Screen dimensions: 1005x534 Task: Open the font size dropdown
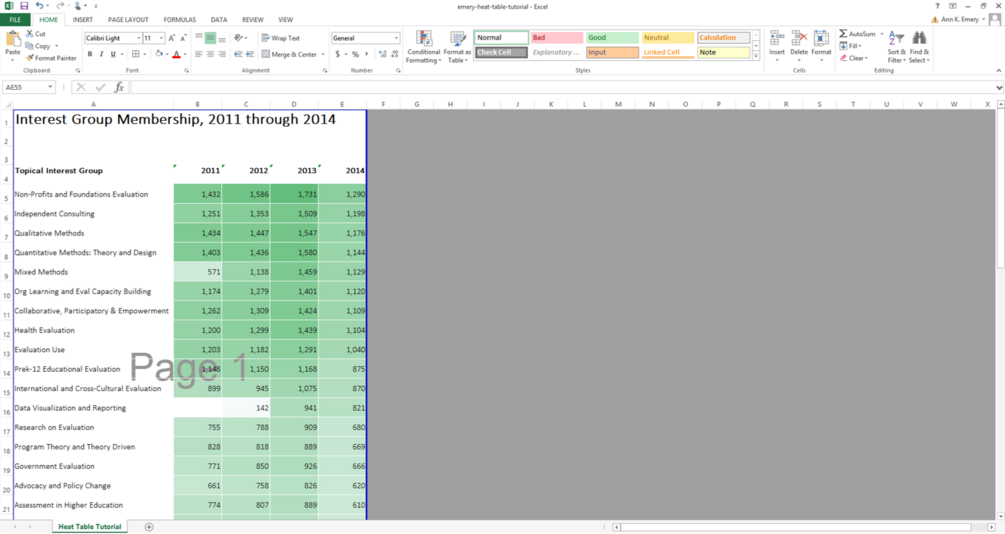(x=161, y=38)
